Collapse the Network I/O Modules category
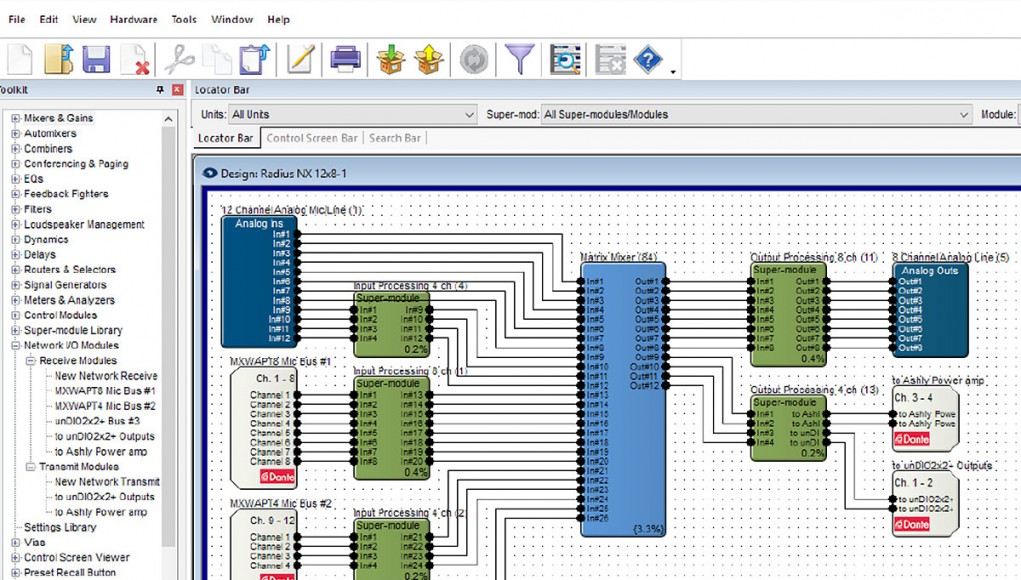The image size is (1021, 580). [16, 346]
